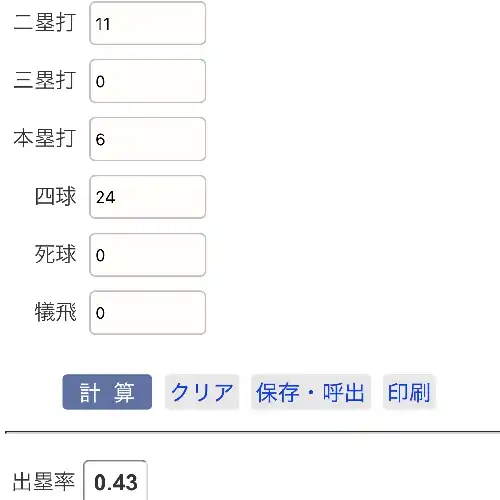Click the horizontal divider above the result
500x500 pixels.
pyautogui.click(x=252, y=432)
